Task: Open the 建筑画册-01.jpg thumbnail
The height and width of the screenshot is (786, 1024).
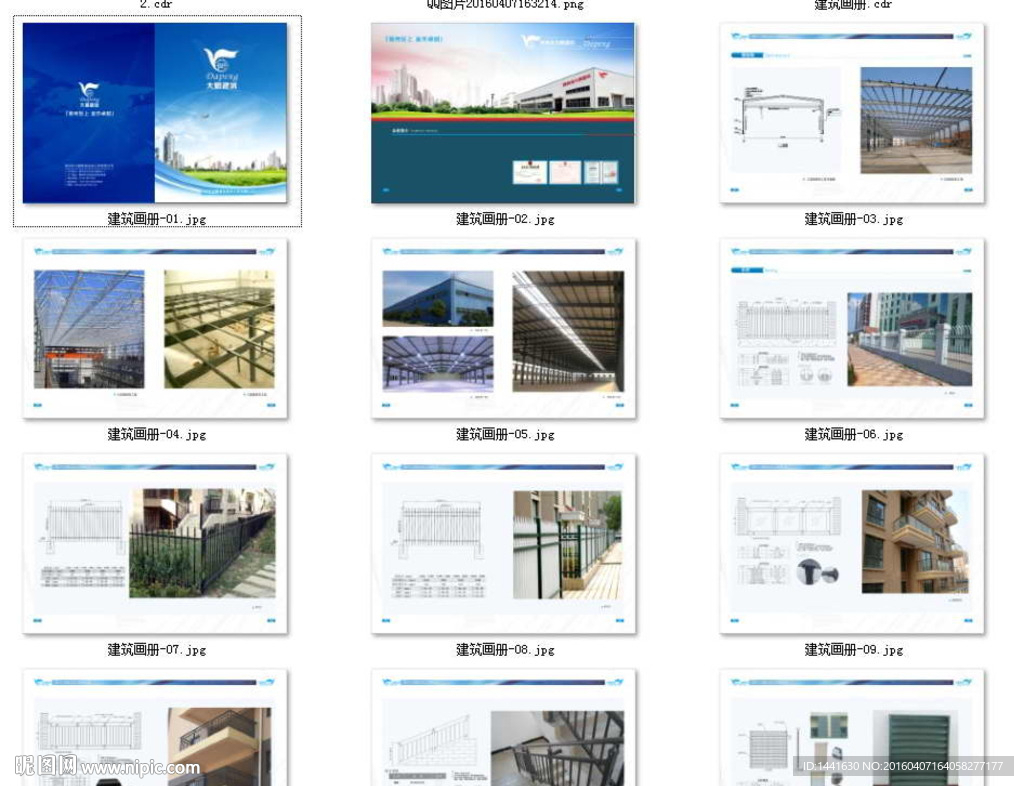Action: (x=156, y=114)
